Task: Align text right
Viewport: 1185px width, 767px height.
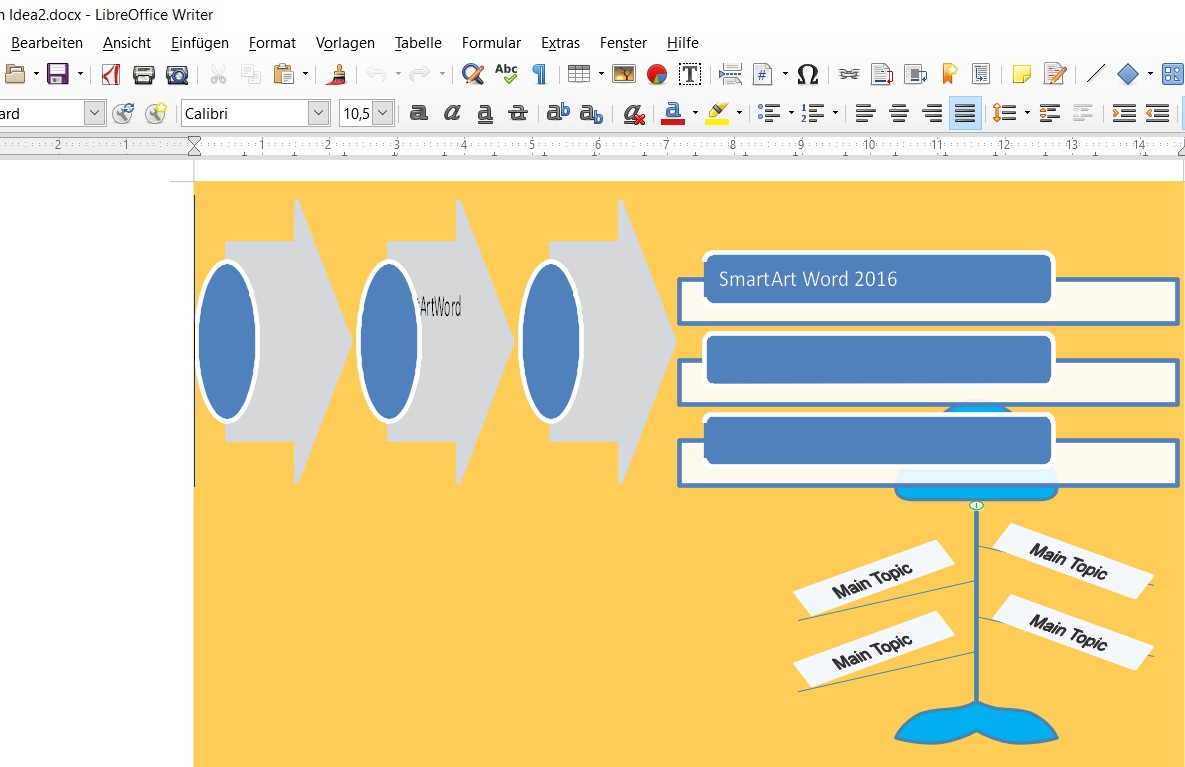Action: tap(932, 113)
